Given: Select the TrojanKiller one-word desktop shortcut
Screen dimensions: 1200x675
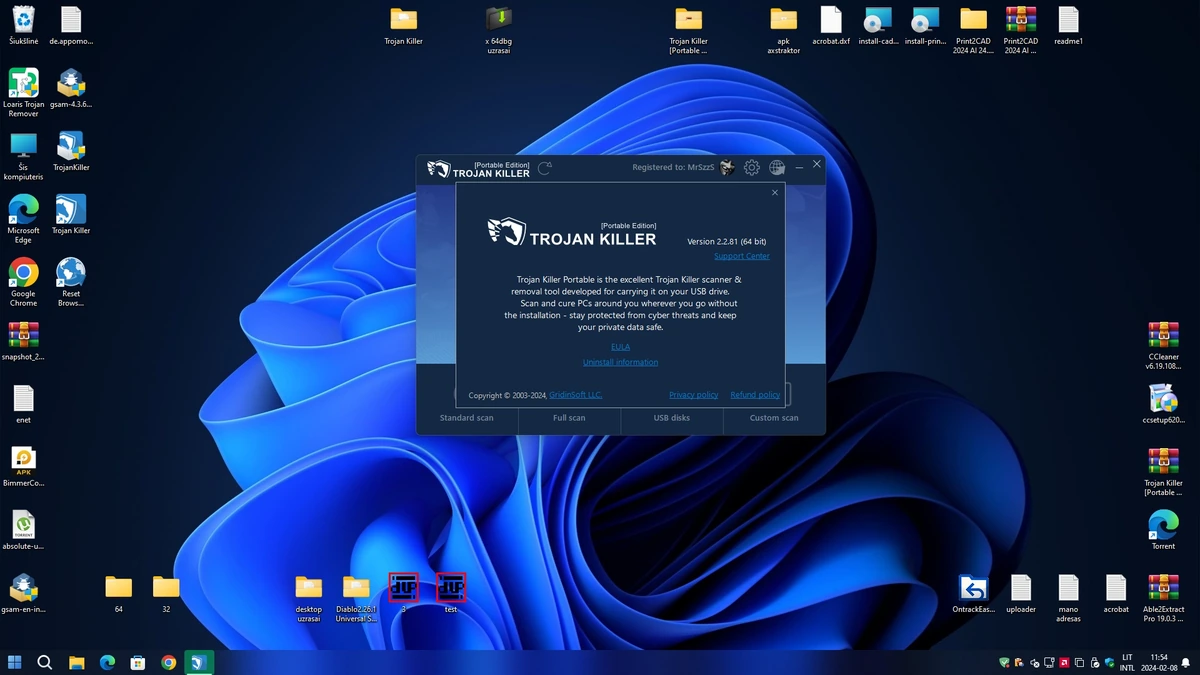Looking at the screenshot, I should point(71,152).
